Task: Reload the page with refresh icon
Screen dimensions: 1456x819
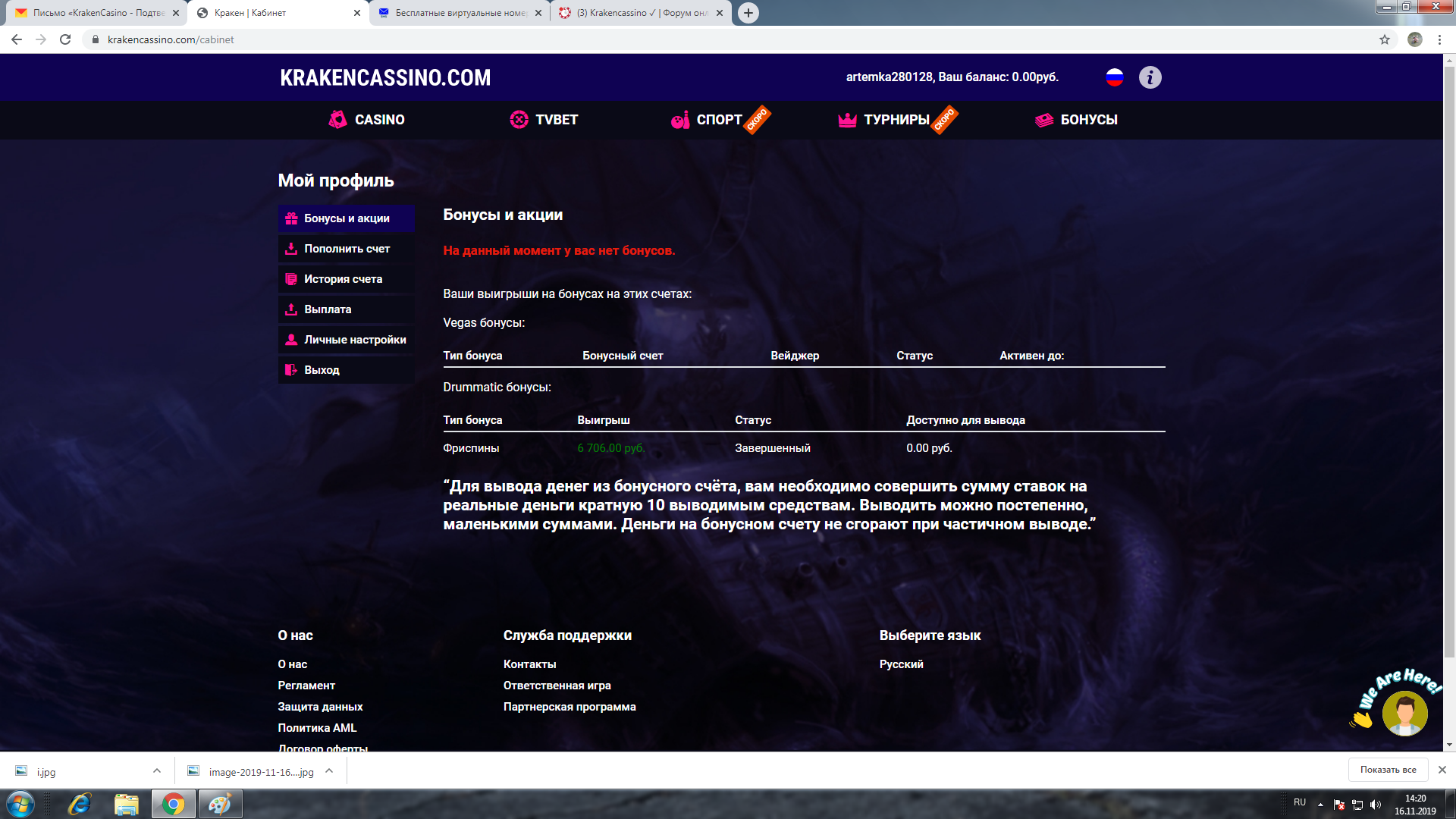Action: 65,39
